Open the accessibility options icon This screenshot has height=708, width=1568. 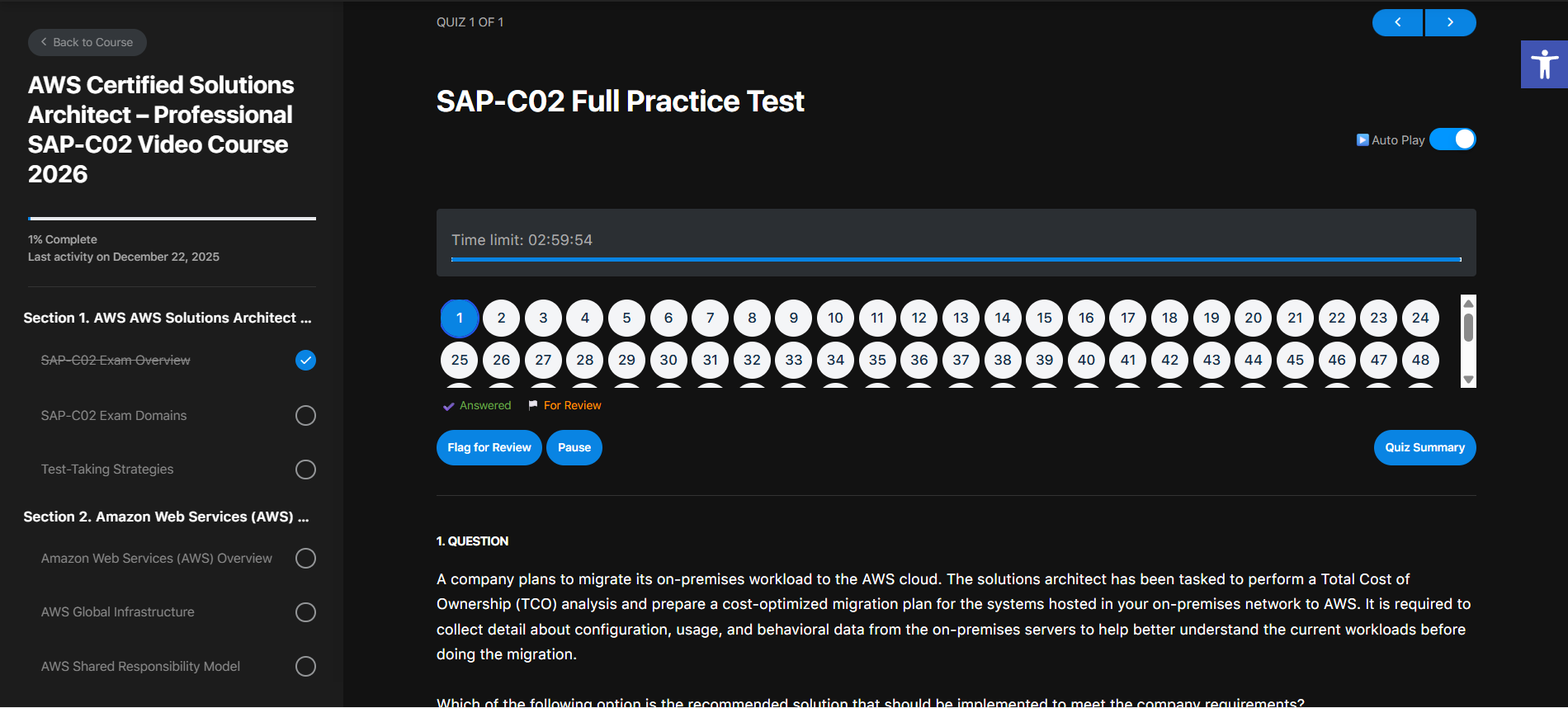point(1543,64)
